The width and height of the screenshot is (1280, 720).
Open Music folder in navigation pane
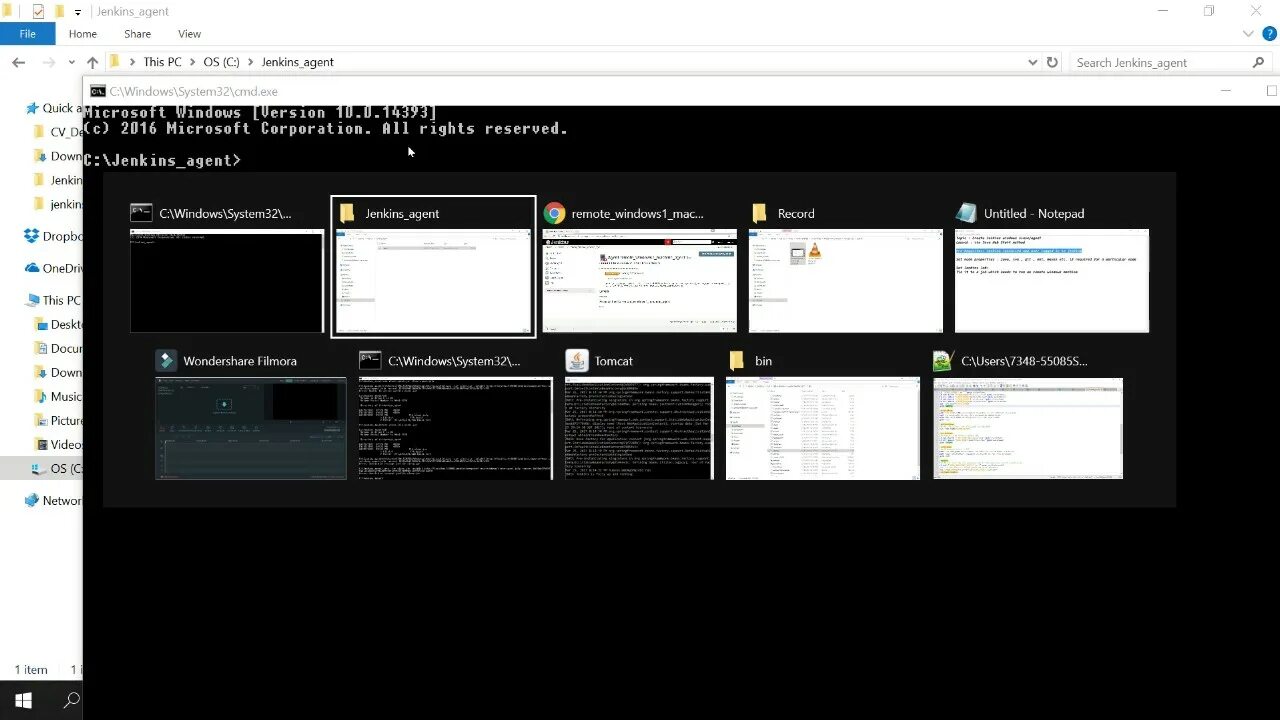58,397
